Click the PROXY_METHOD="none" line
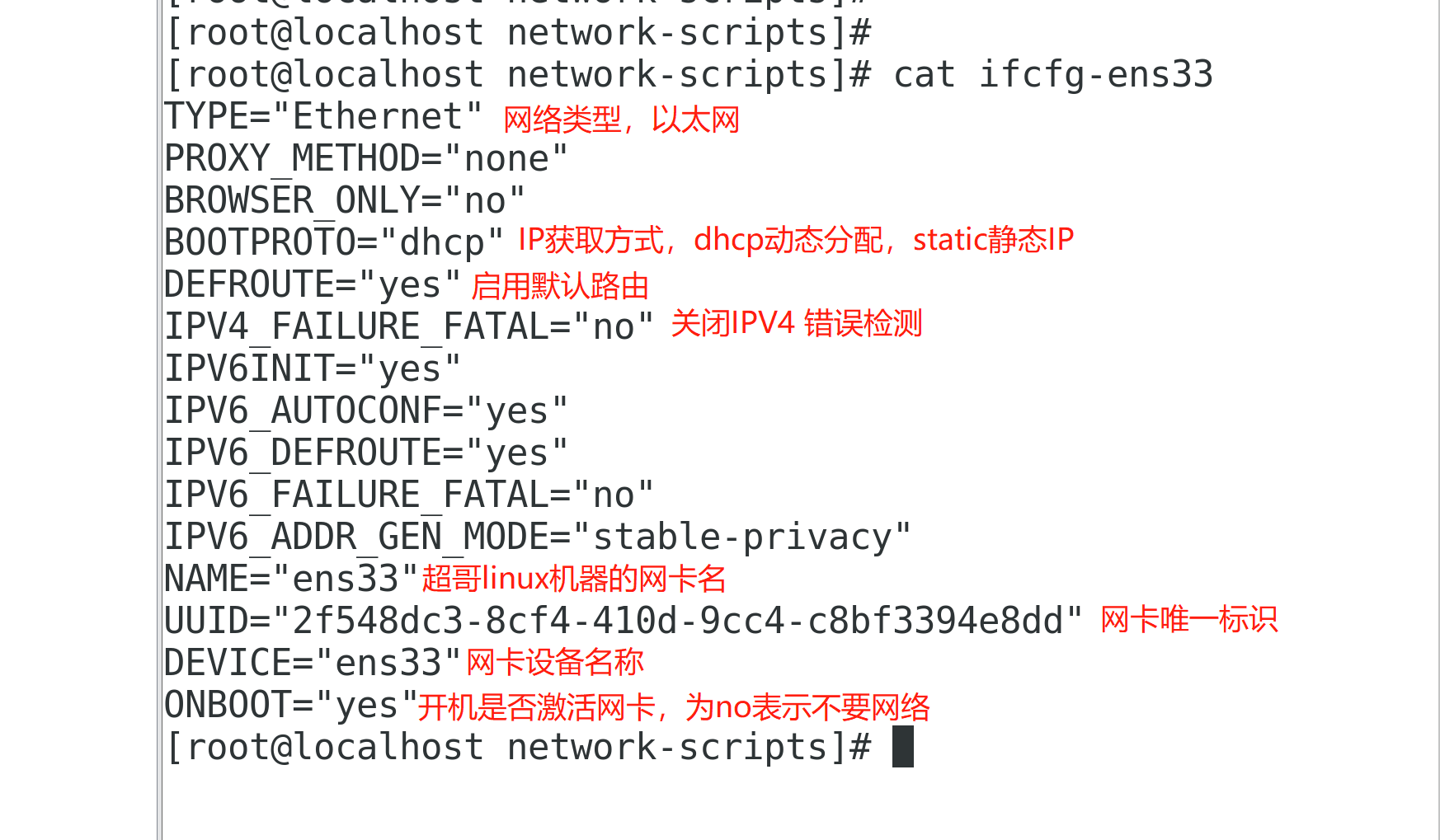 [366, 159]
